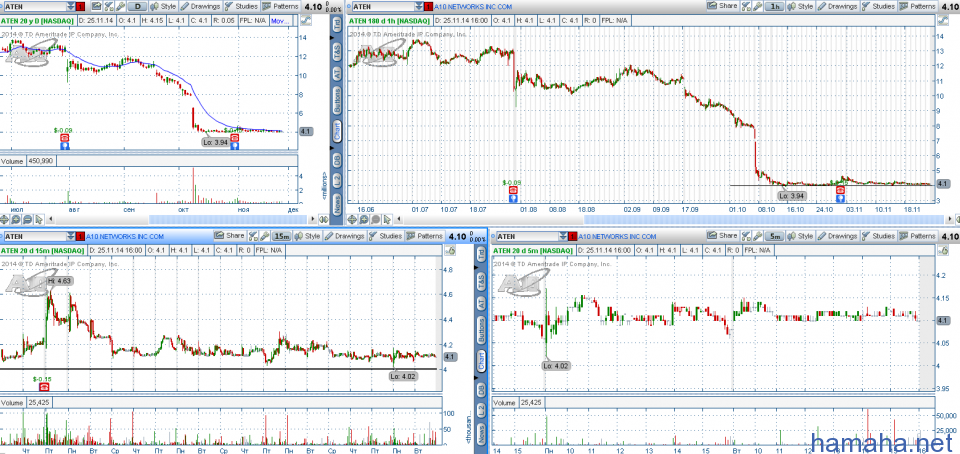Zoom in using magnifier below daily chart
Image resolution: width=960 pixels, height=454 pixels.
[16, 219]
